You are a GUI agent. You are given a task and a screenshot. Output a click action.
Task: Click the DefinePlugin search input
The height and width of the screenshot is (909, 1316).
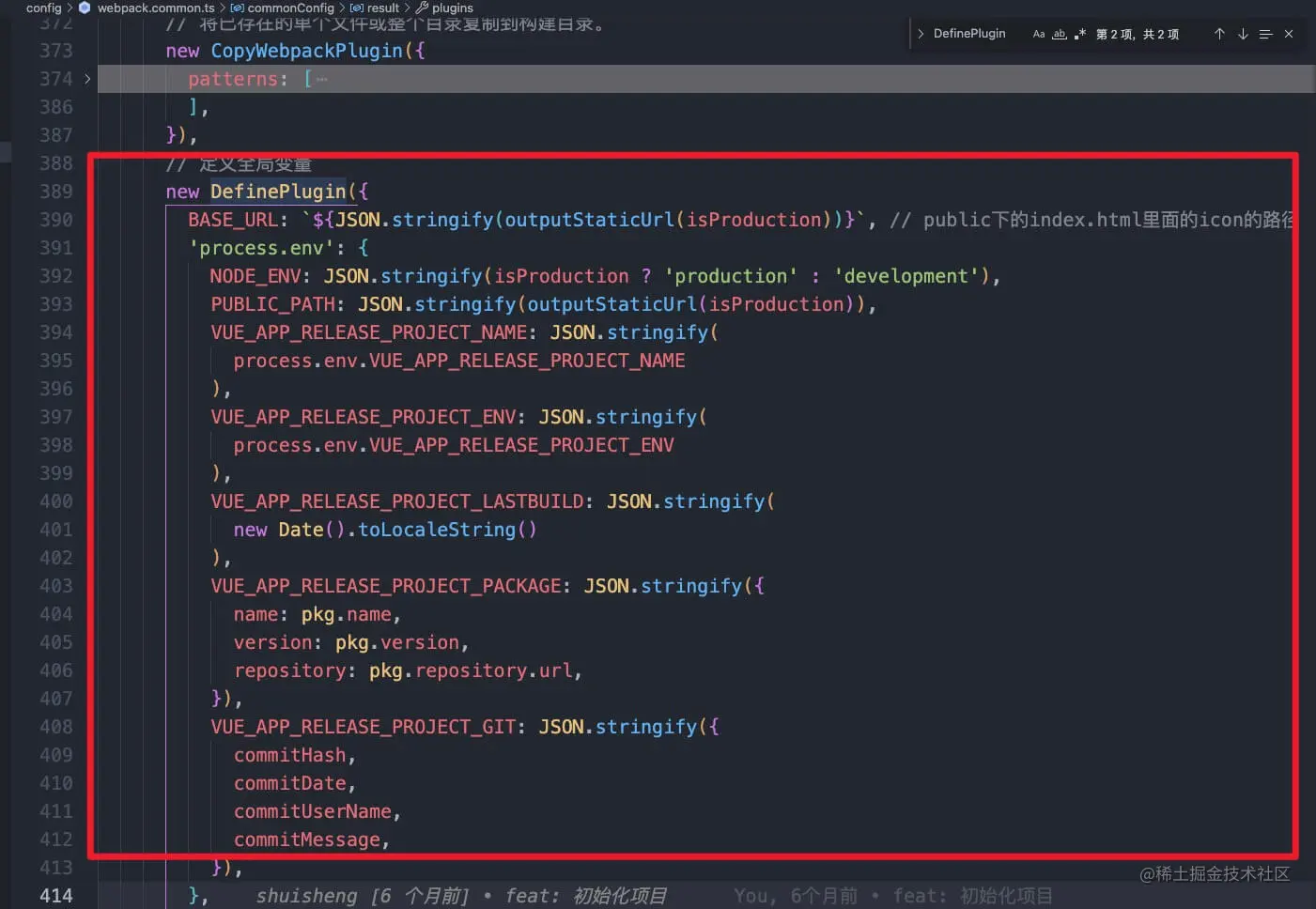coord(969,34)
